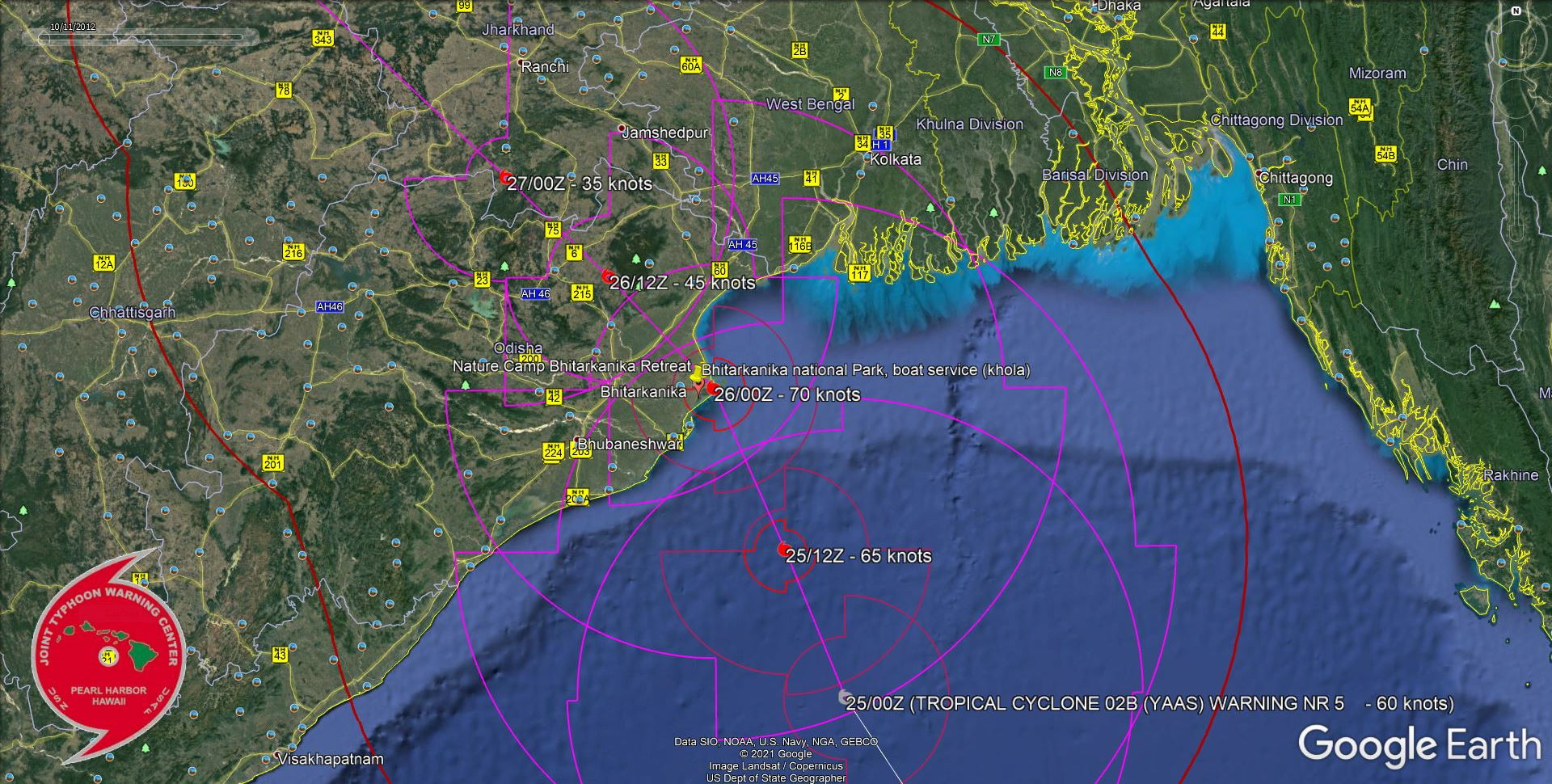Click the N north indicator on compass

point(1516,11)
